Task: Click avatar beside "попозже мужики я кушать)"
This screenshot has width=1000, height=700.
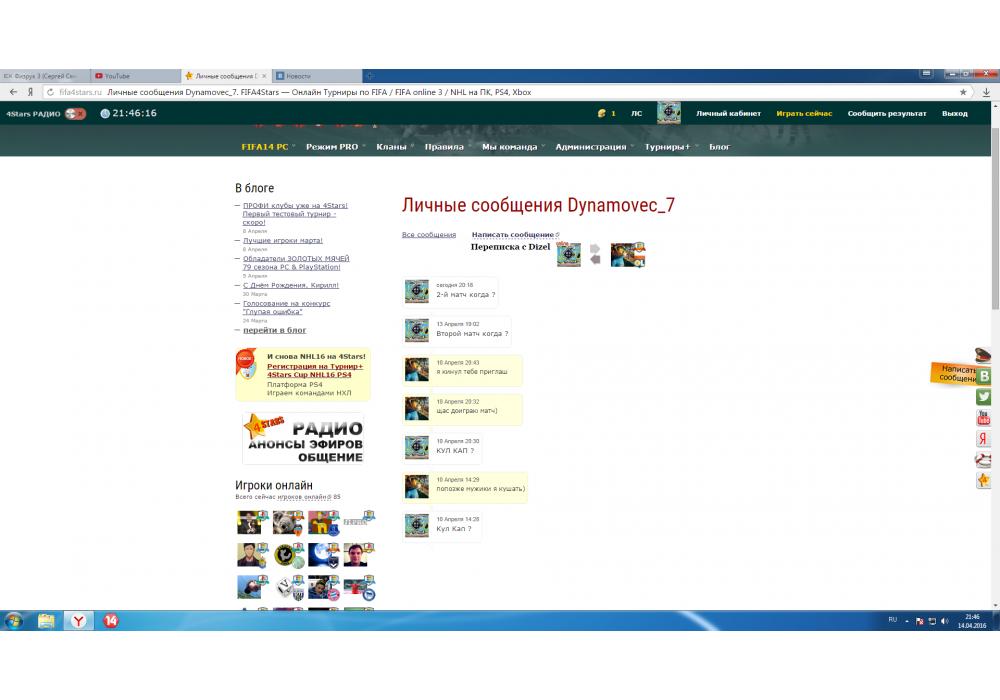Action: pyautogui.click(x=416, y=486)
